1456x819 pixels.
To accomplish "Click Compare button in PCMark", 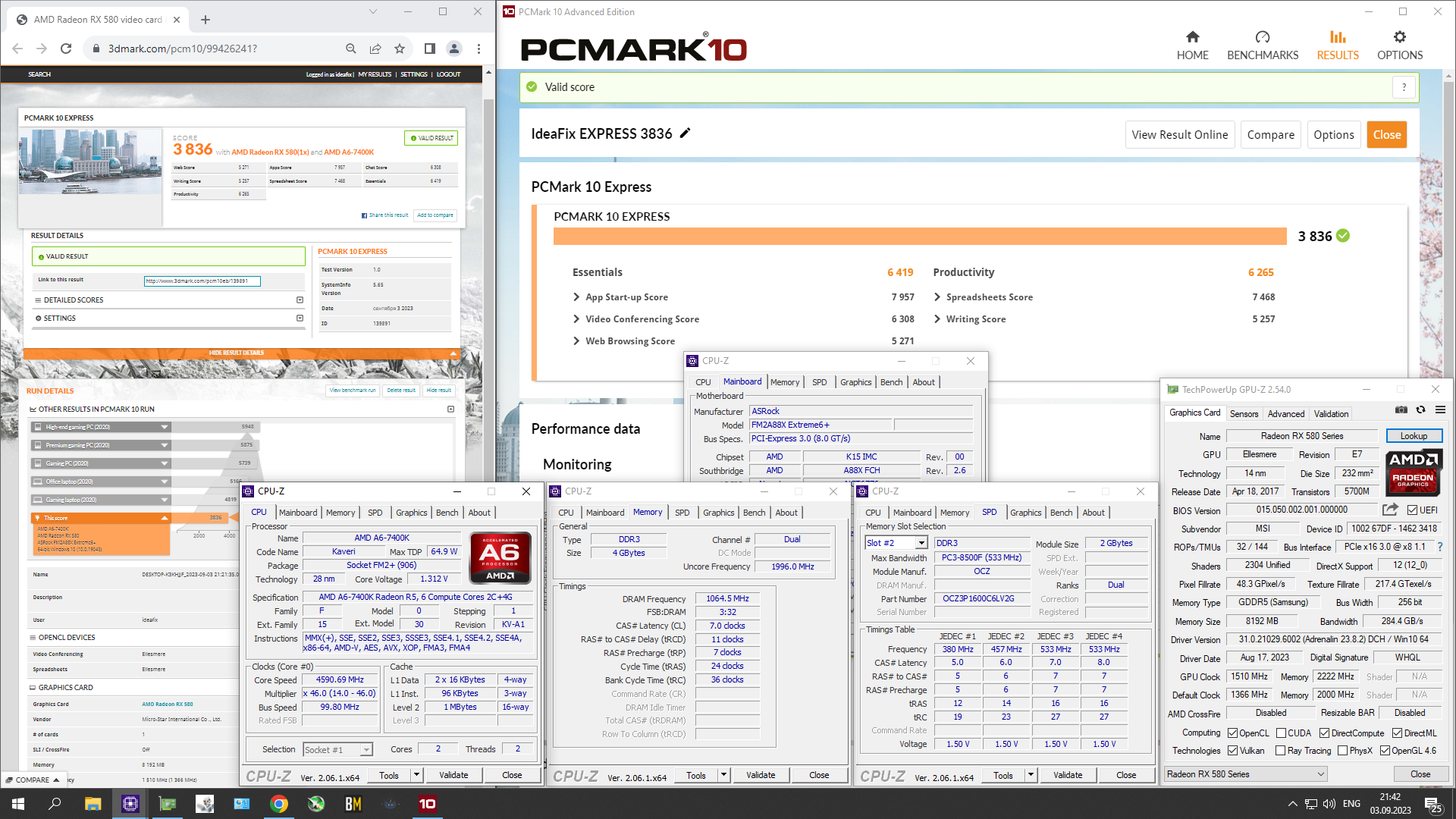I will [1270, 135].
